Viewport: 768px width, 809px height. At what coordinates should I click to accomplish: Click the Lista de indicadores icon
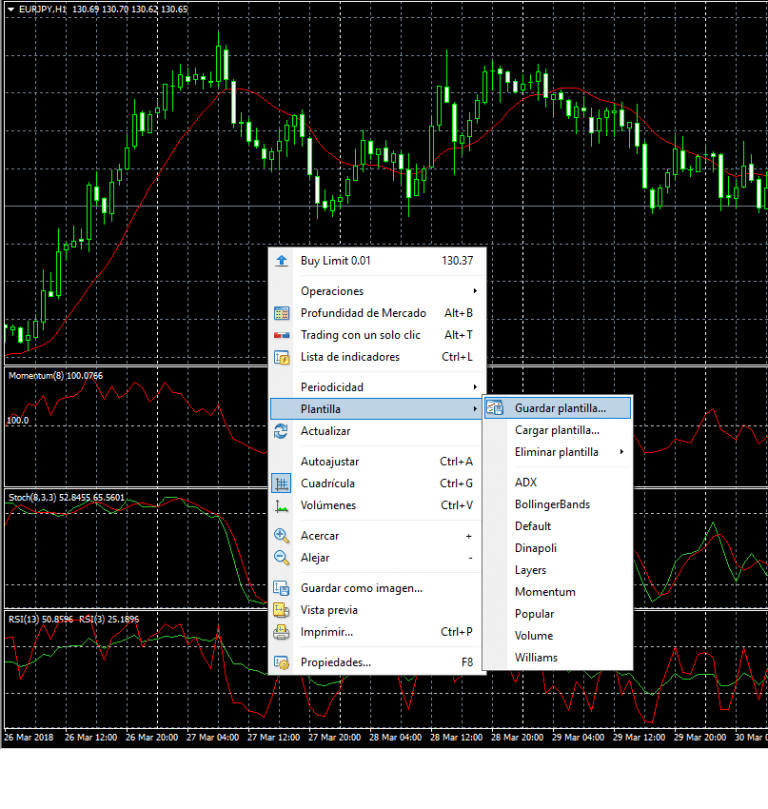click(282, 357)
